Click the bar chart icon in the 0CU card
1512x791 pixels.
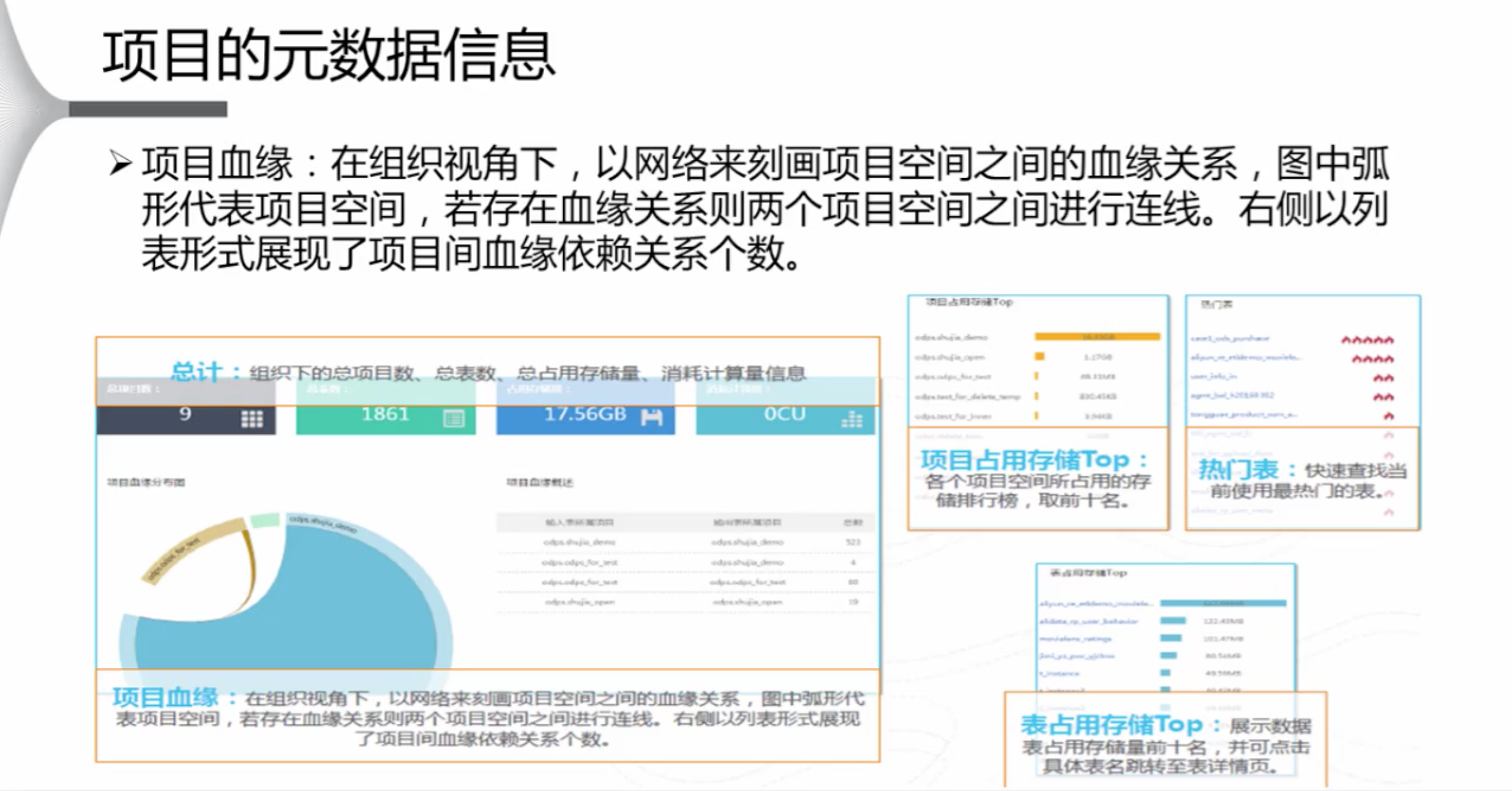tap(851, 419)
